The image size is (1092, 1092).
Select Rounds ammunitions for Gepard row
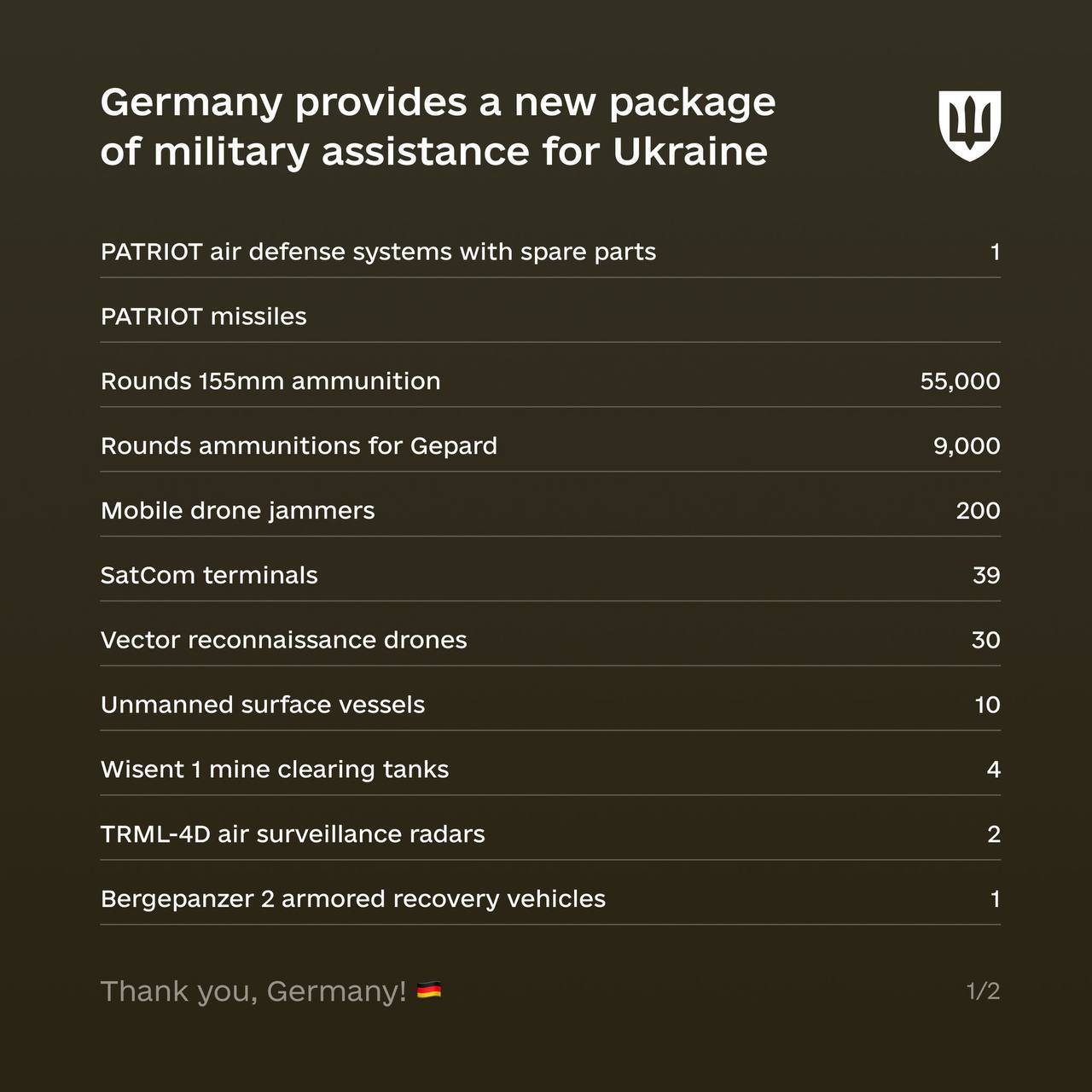tap(299, 445)
